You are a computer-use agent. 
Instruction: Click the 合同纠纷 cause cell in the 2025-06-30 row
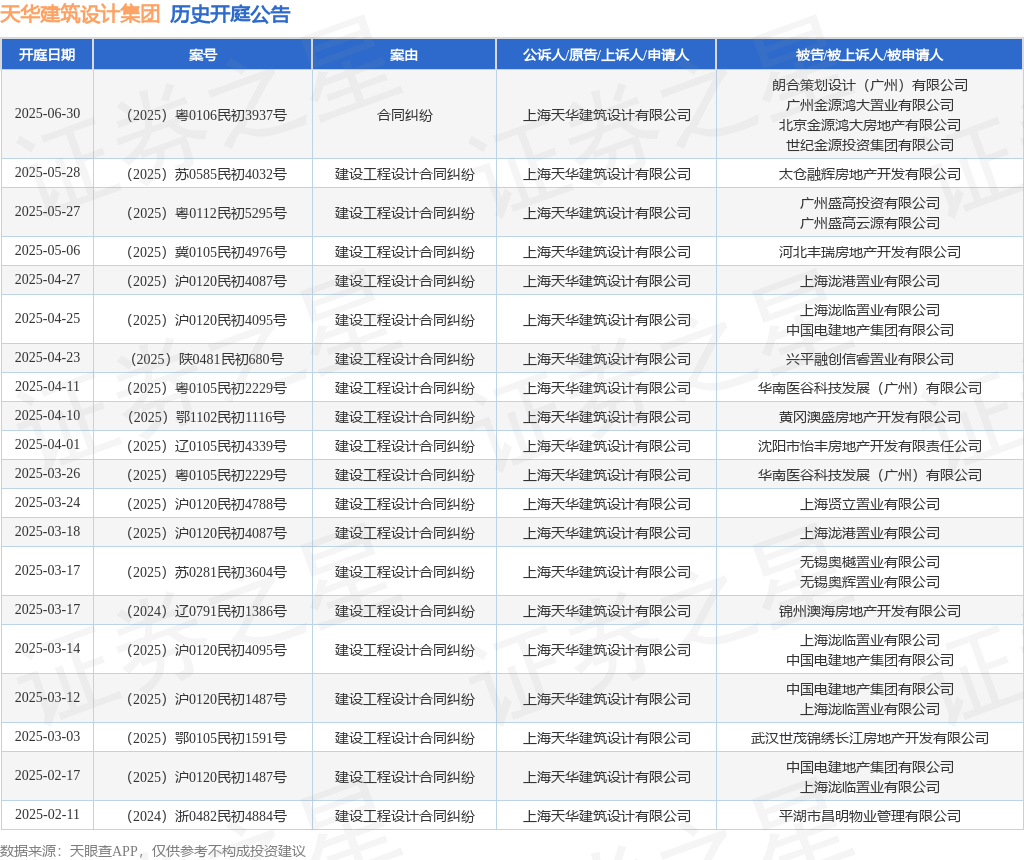(404, 116)
